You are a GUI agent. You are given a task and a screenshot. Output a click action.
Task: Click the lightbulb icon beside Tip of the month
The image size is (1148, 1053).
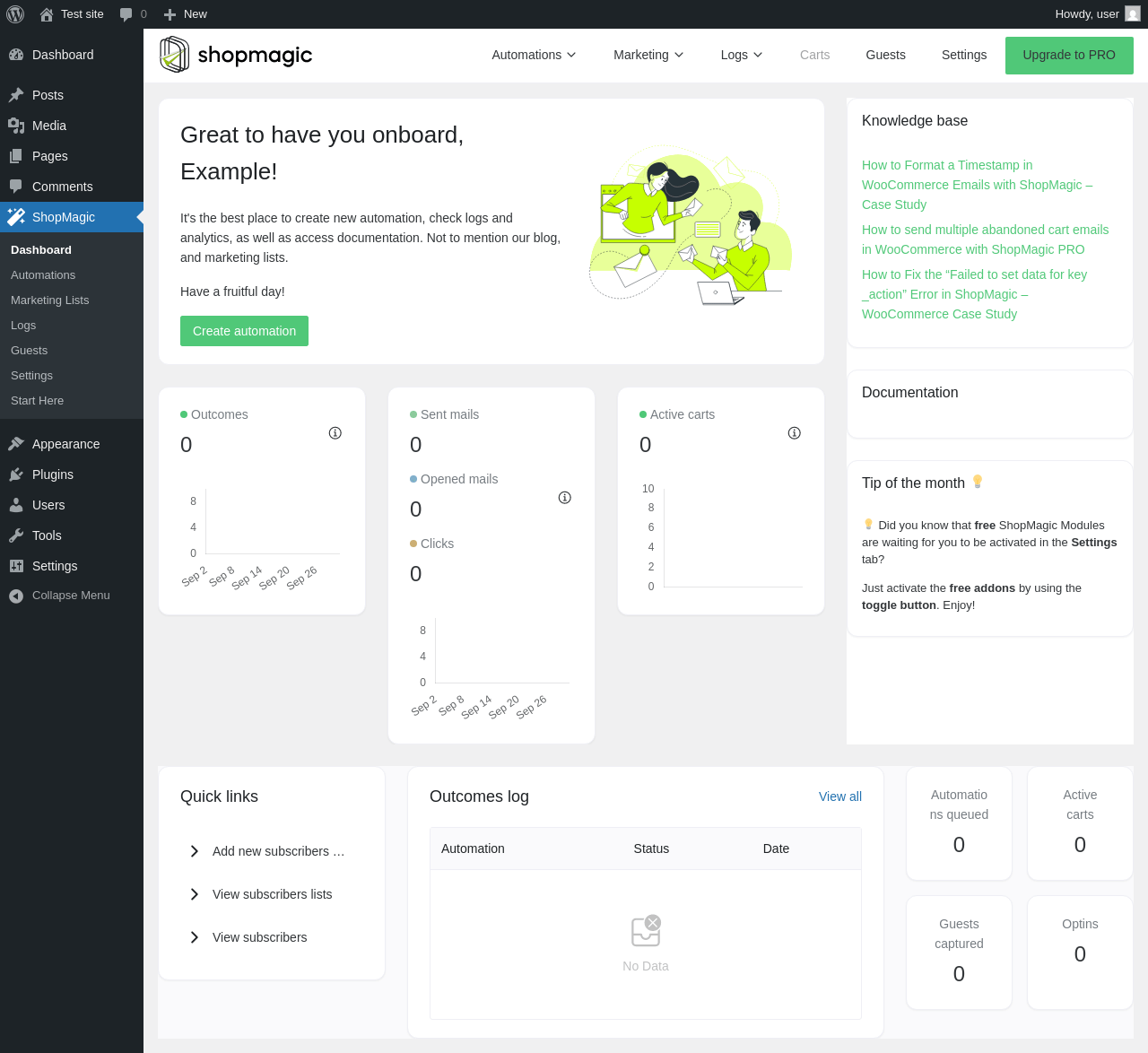(978, 482)
